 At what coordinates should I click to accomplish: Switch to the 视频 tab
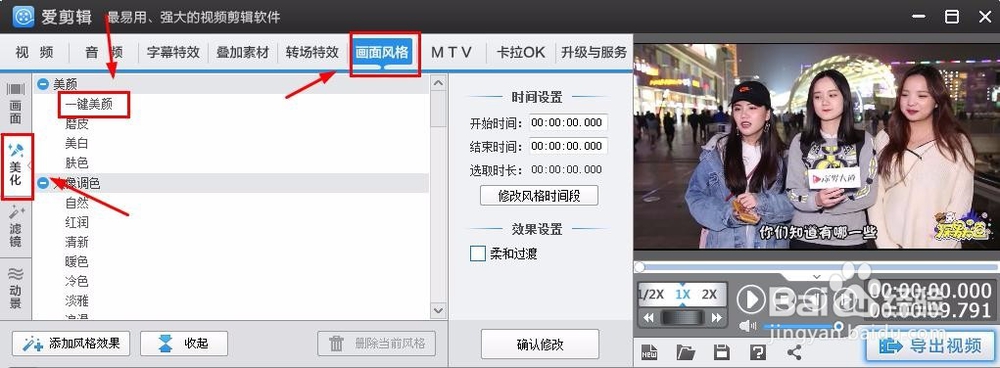[x=34, y=52]
